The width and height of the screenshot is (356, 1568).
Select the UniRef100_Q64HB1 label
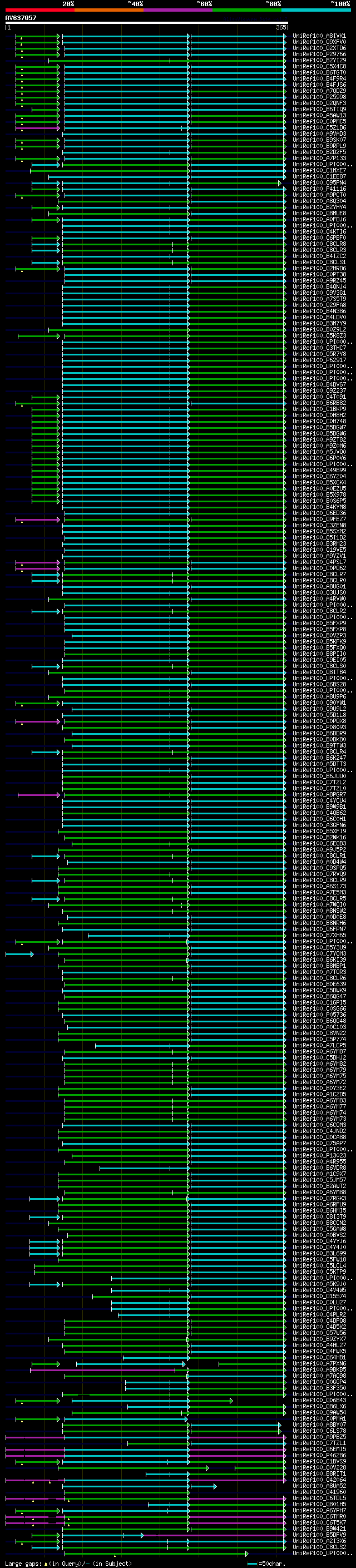coord(319,1357)
